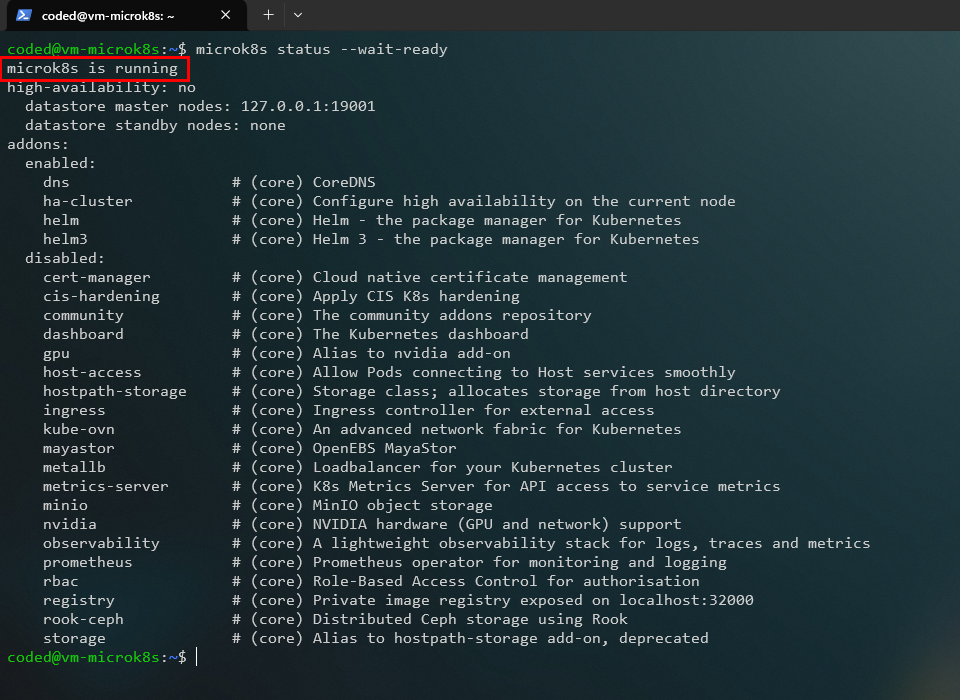Click the 'minio' addon name
The width and height of the screenshot is (960, 700).
tap(65, 505)
